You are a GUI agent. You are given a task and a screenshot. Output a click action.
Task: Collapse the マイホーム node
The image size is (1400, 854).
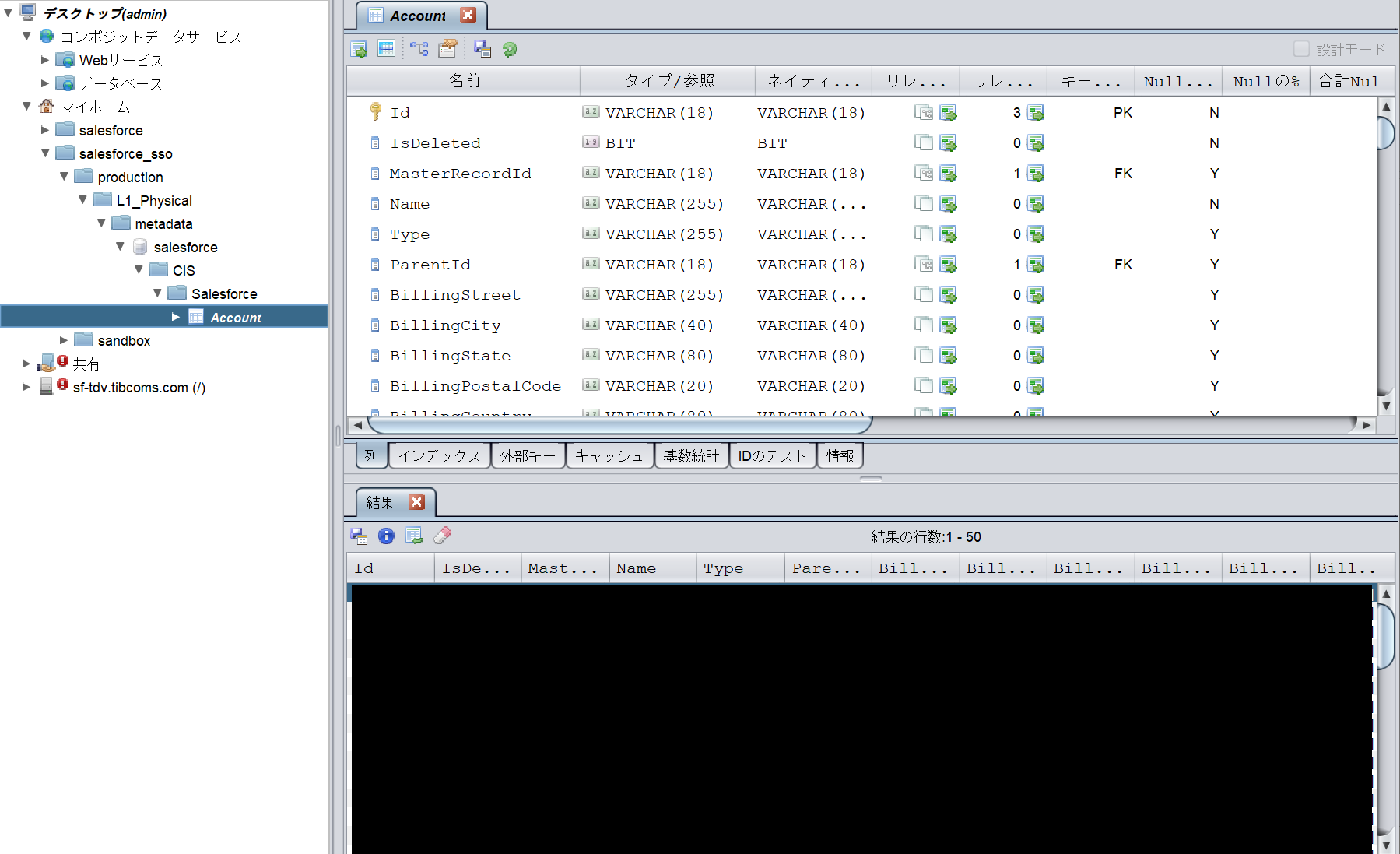pyautogui.click(x=26, y=106)
